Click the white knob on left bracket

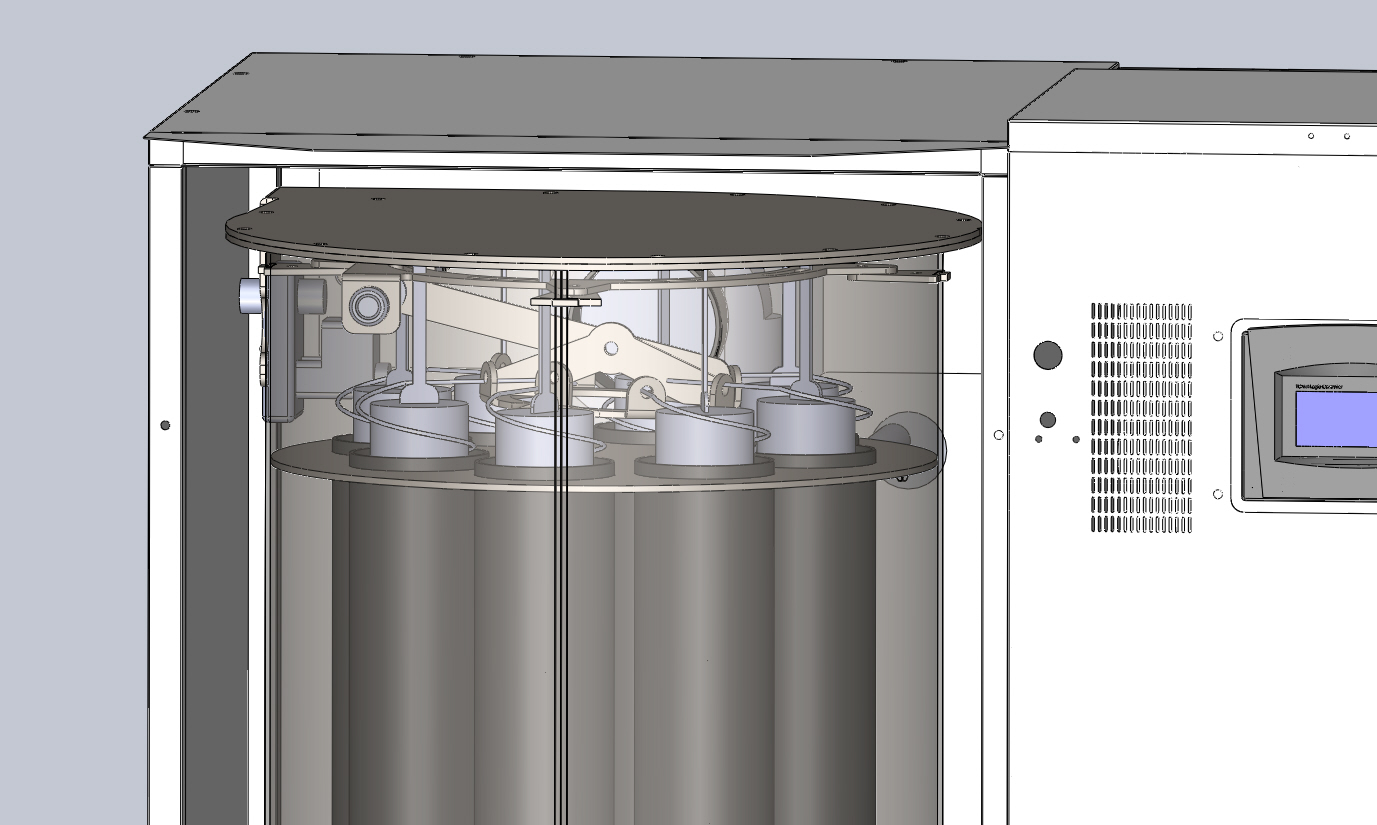point(250,297)
